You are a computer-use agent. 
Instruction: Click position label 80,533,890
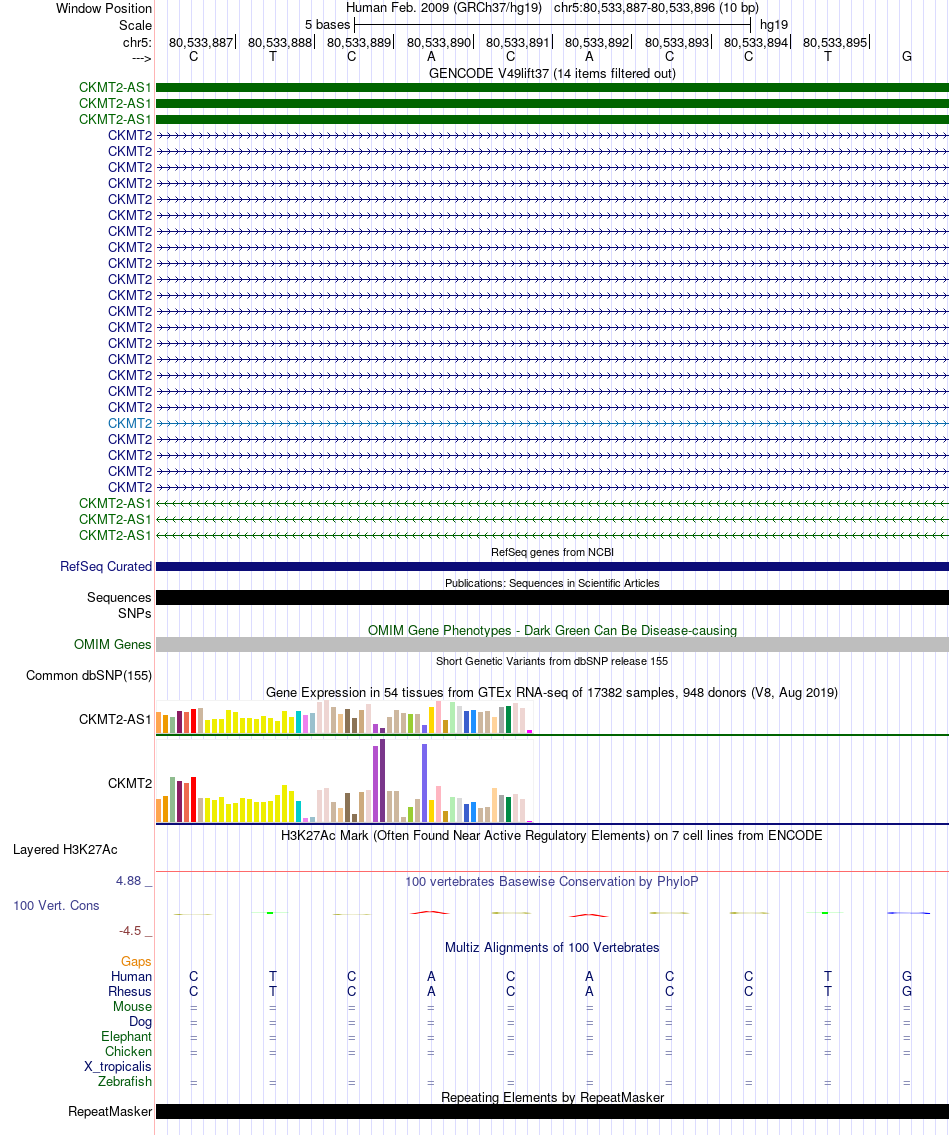pyautogui.click(x=438, y=43)
